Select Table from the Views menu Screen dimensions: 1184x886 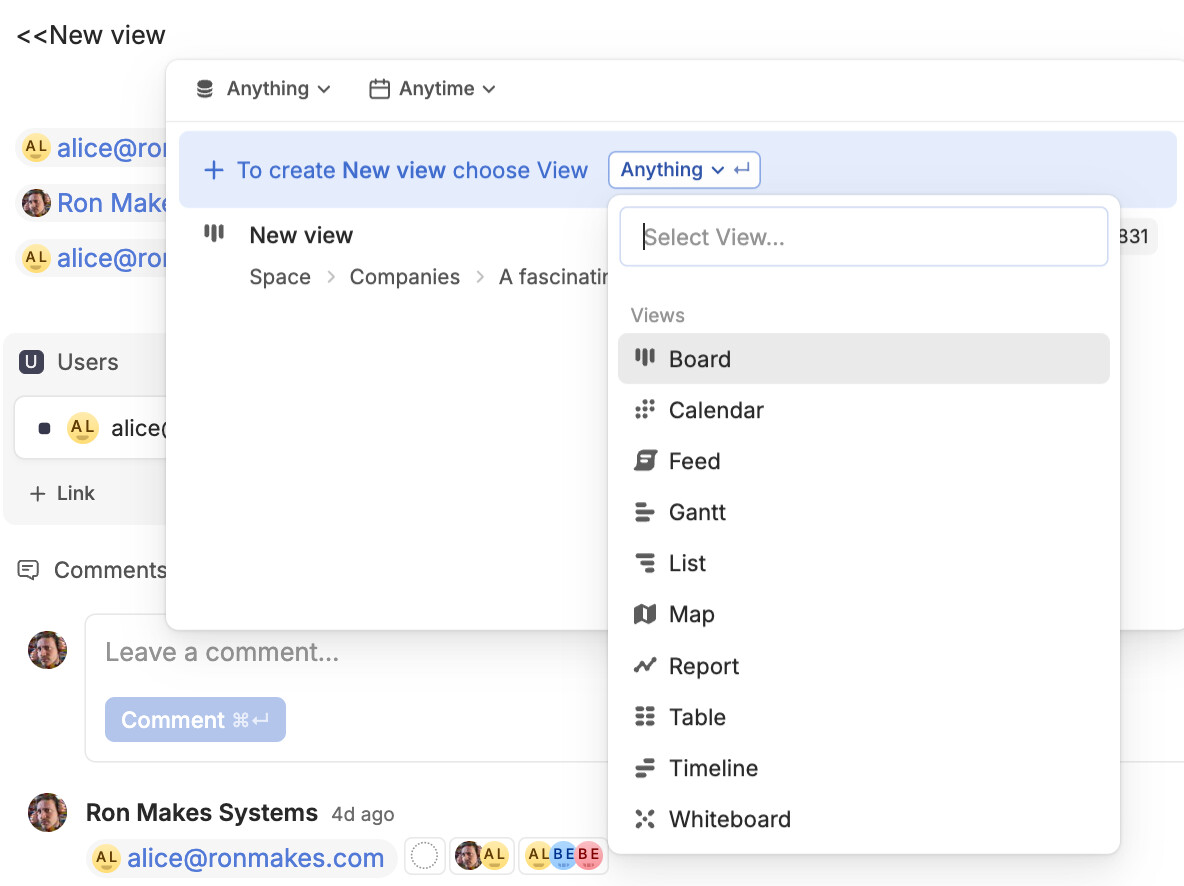(697, 717)
